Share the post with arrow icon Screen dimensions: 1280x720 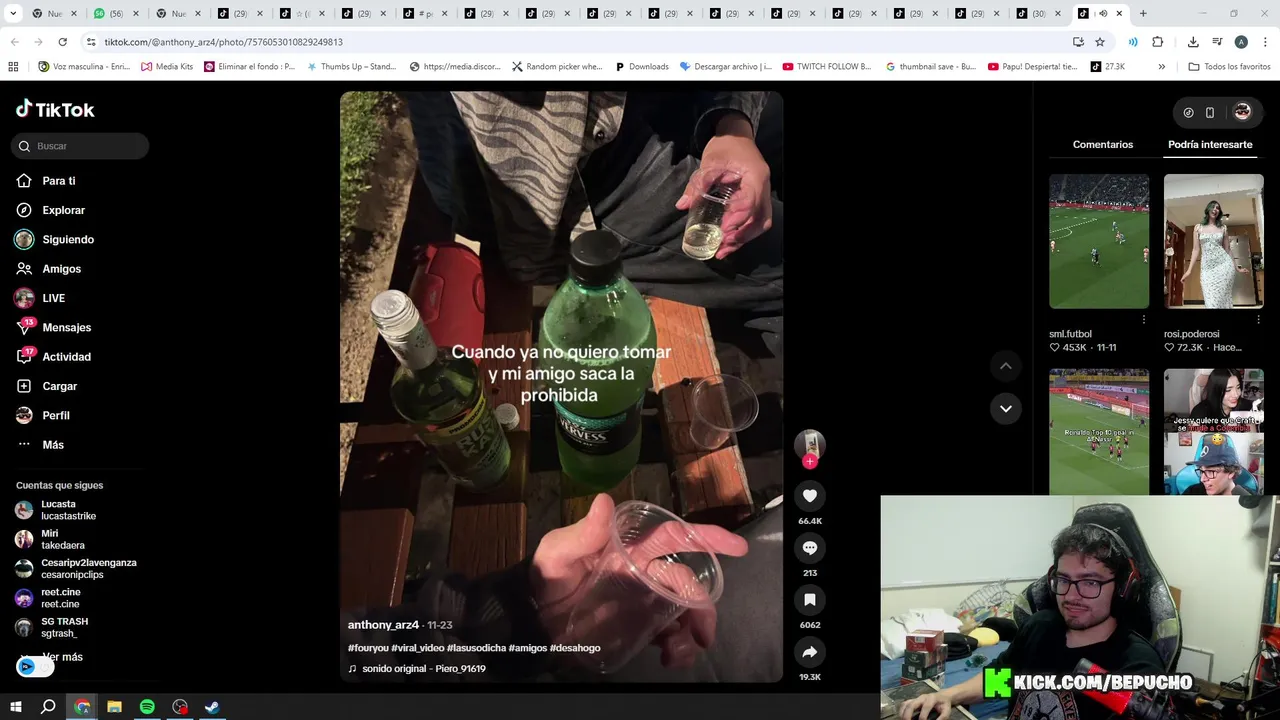tap(810, 652)
